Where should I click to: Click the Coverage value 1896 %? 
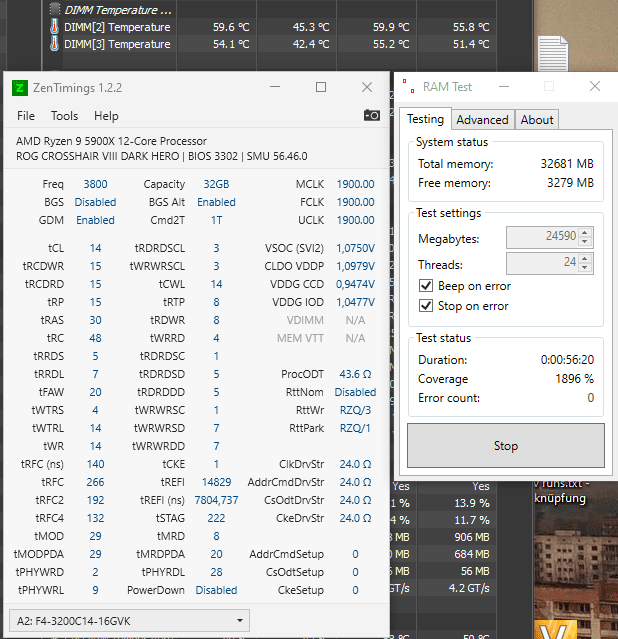pyautogui.click(x=574, y=379)
